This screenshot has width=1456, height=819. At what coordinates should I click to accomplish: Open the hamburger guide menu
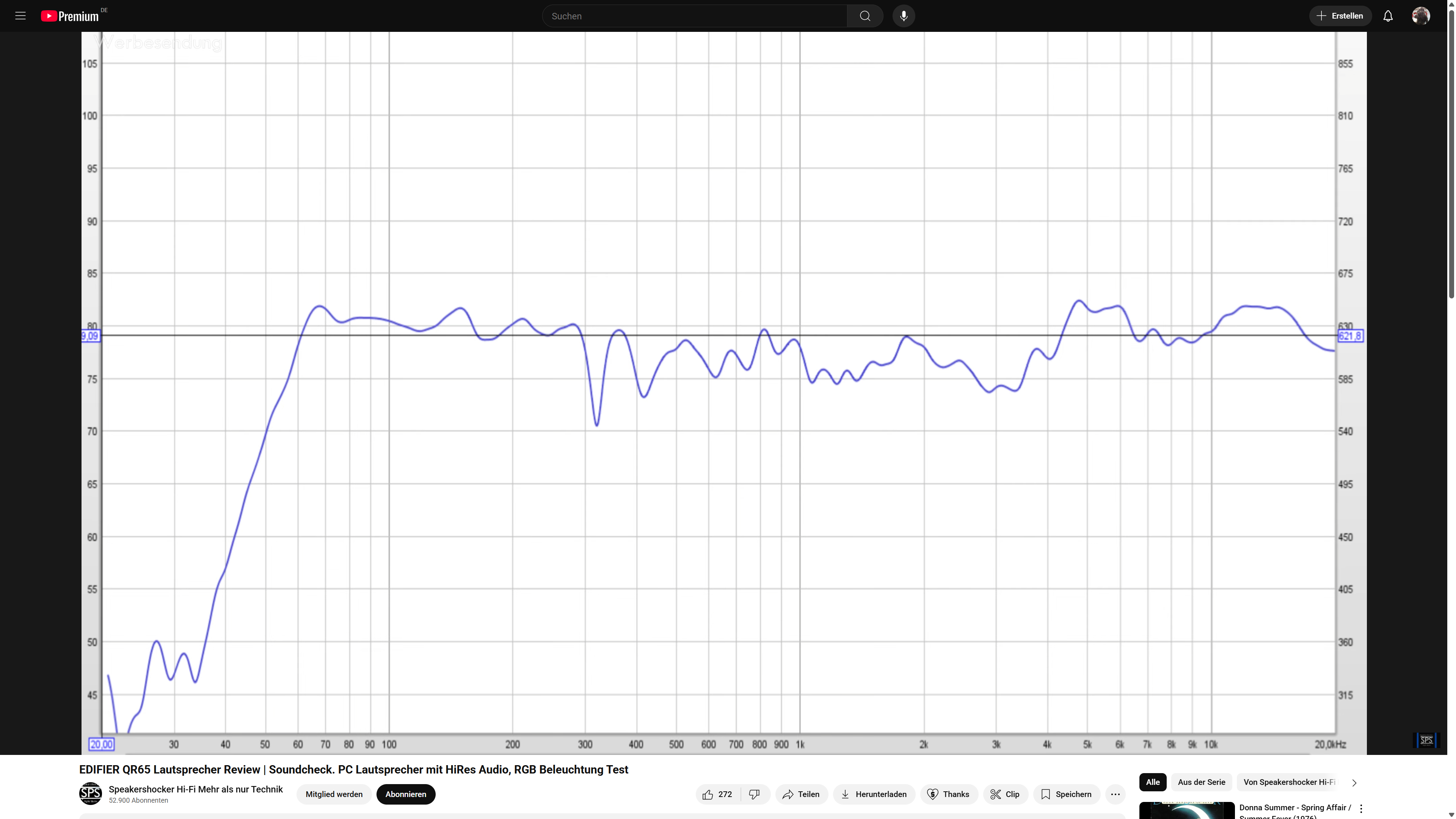pyautogui.click(x=20, y=16)
